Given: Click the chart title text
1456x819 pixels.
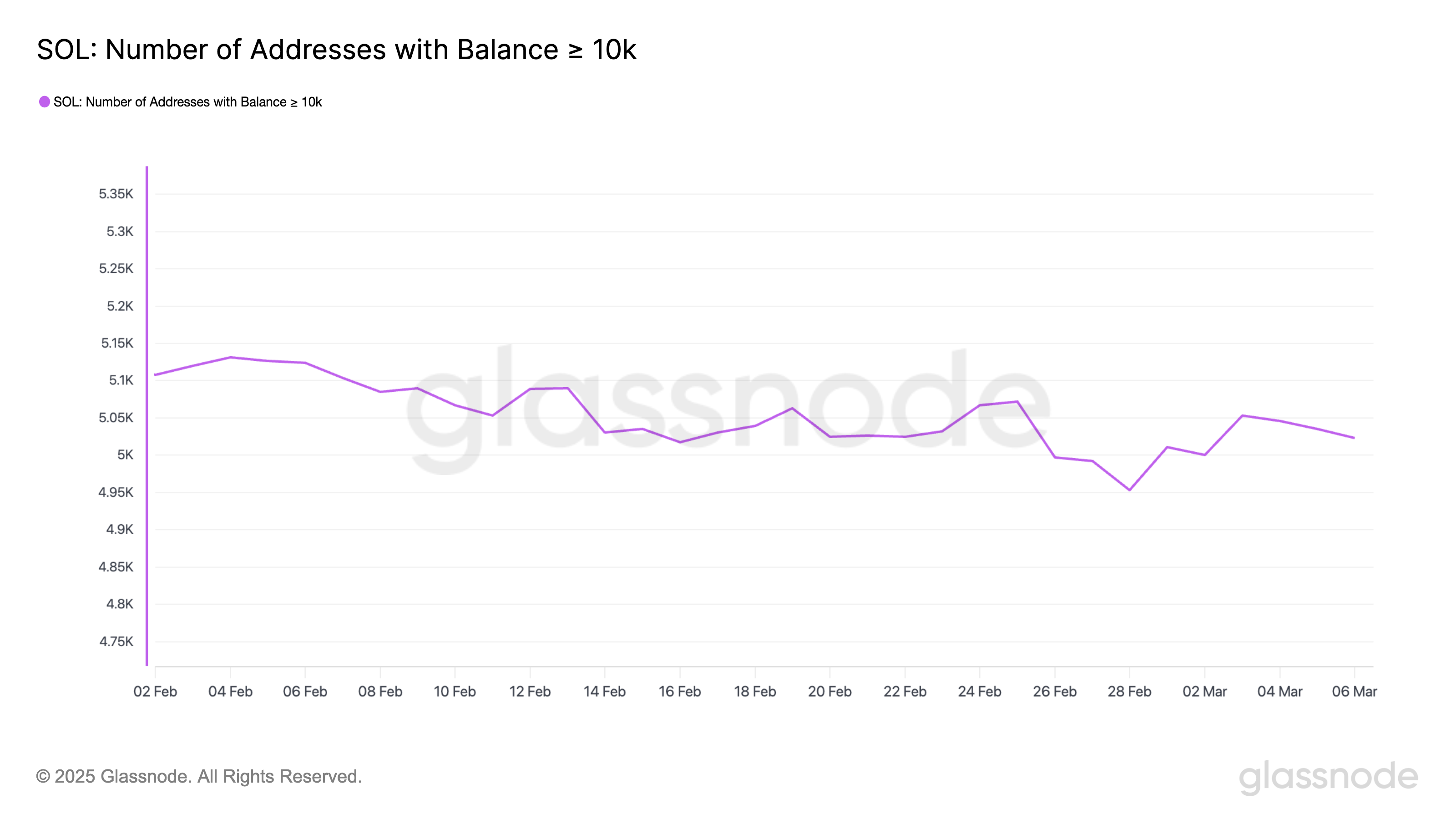Looking at the screenshot, I should [336, 50].
